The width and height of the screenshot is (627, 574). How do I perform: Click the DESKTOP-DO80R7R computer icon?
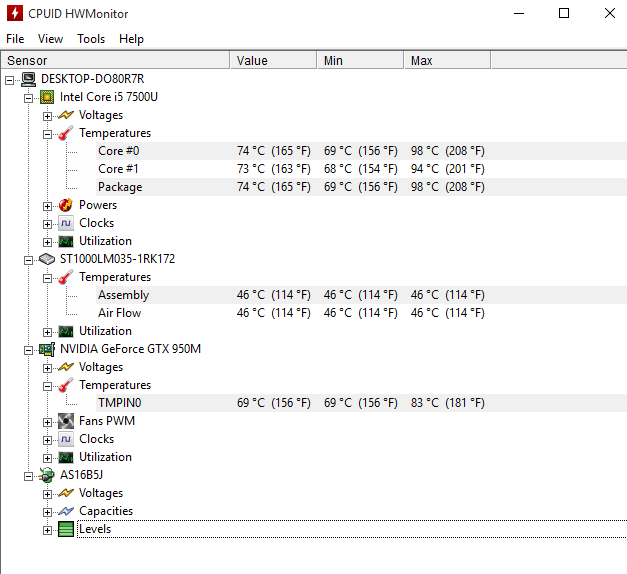pyautogui.click(x=28, y=79)
